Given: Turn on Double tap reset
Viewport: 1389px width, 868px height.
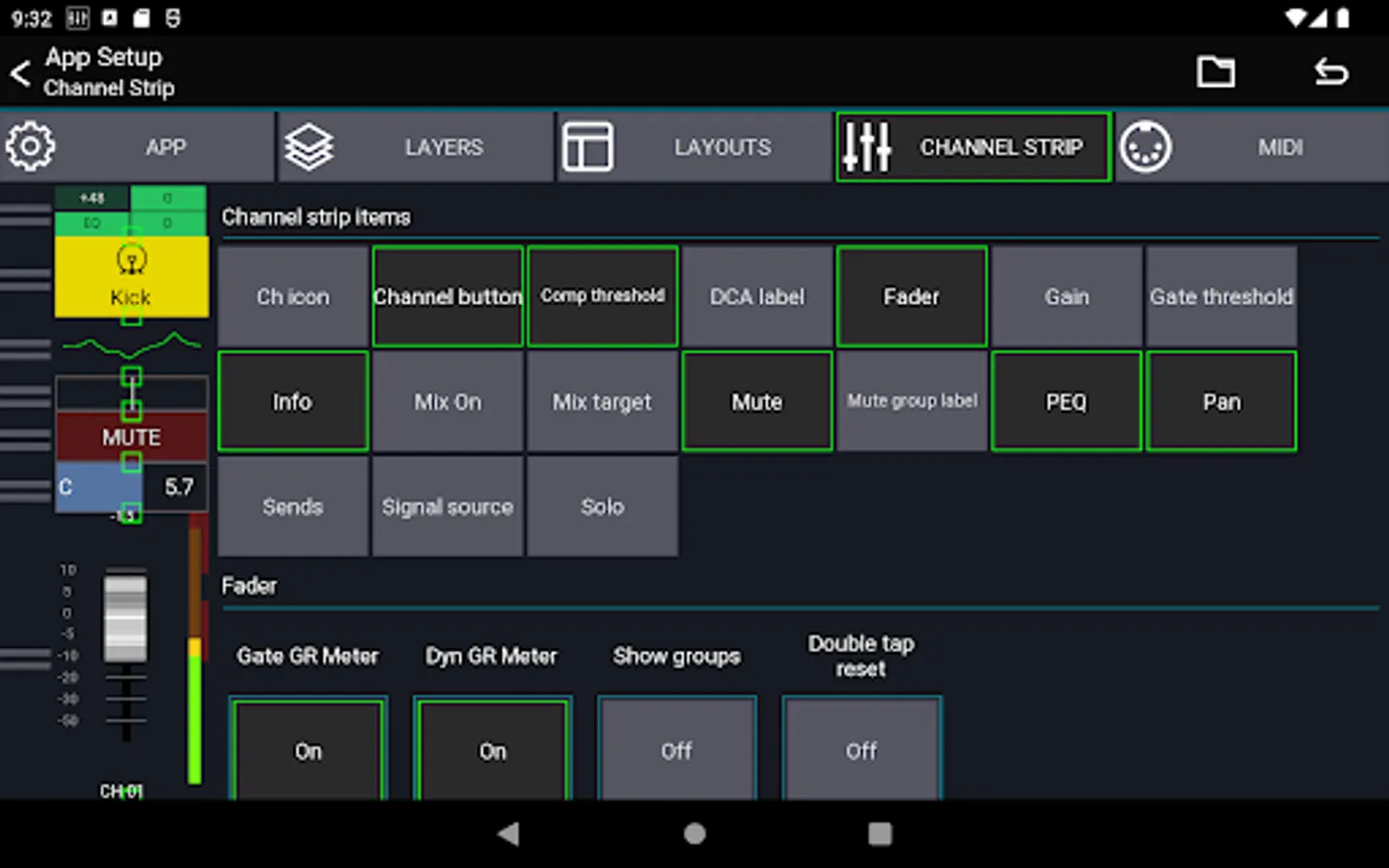Looking at the screenshot, I should click(861, 748).
